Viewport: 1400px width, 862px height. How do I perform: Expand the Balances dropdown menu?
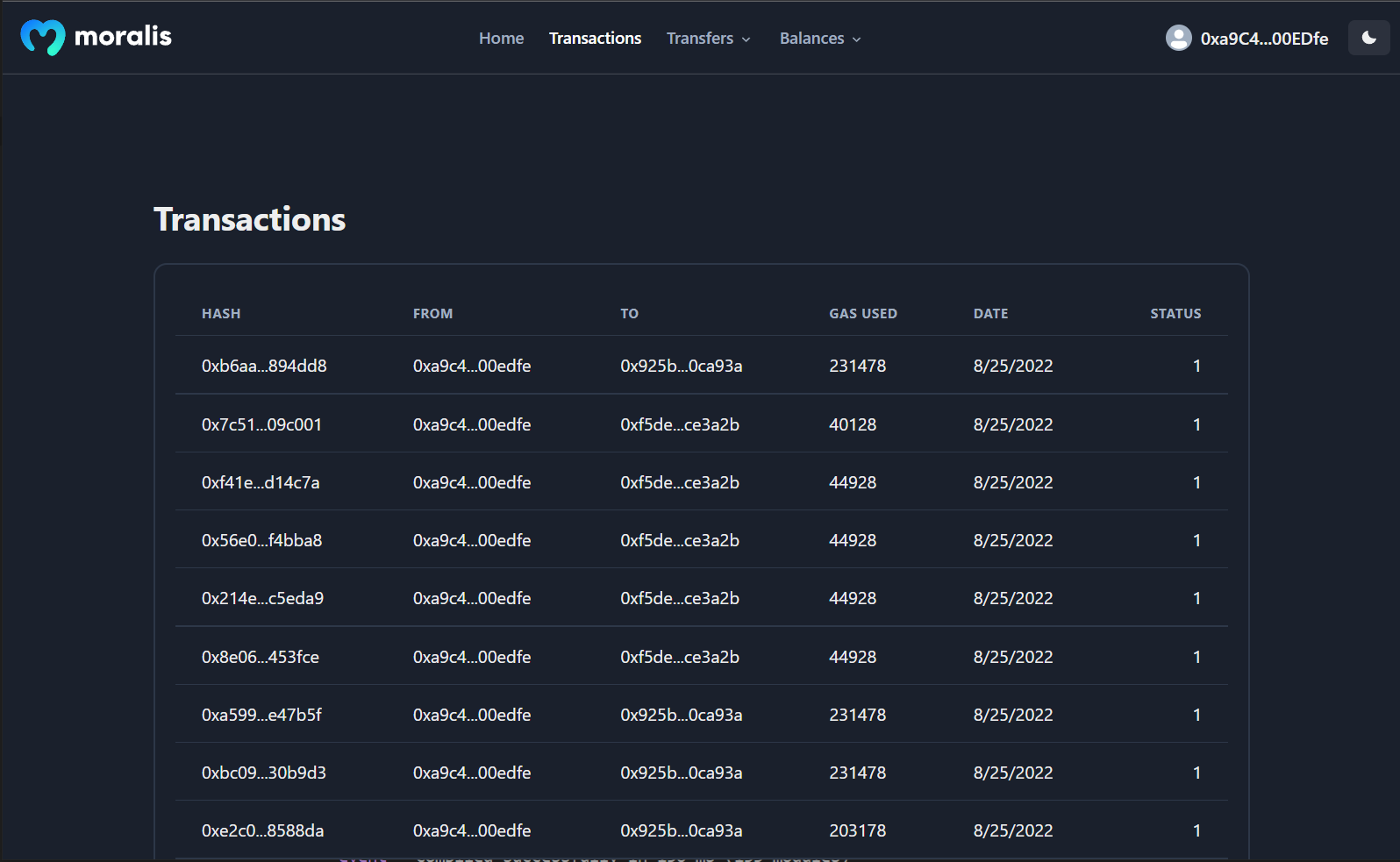(x=820, y=39)
